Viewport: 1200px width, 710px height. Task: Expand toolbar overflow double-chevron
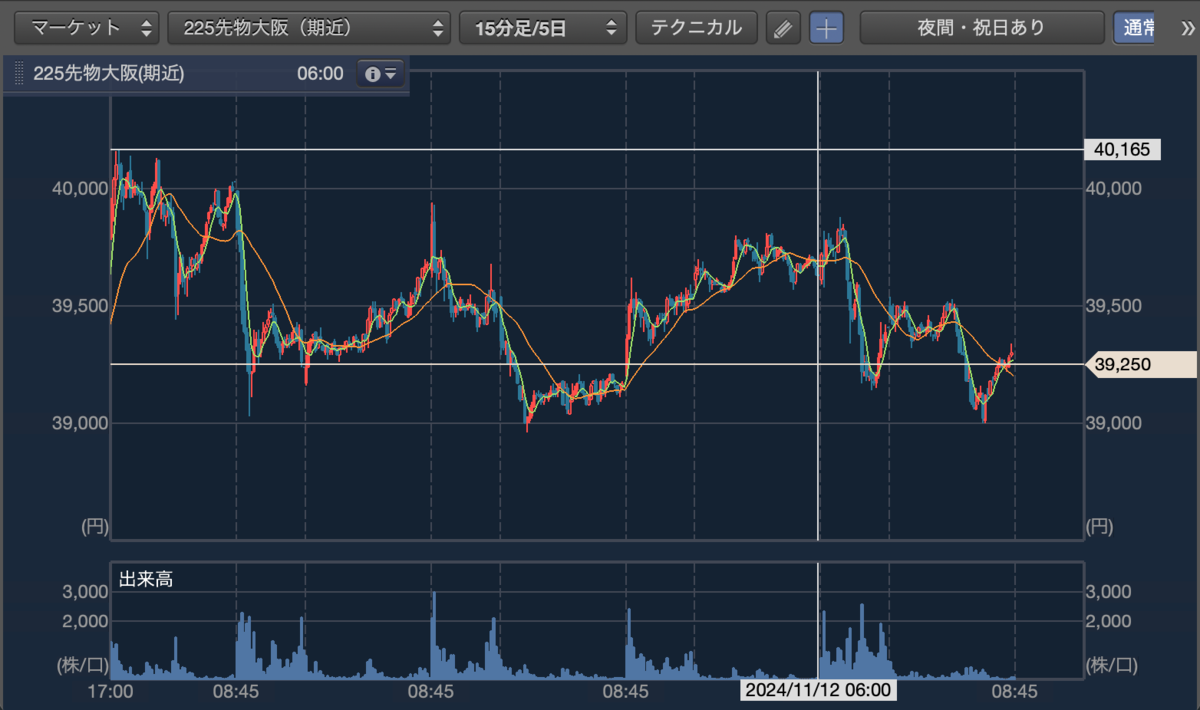point(1186,28)
